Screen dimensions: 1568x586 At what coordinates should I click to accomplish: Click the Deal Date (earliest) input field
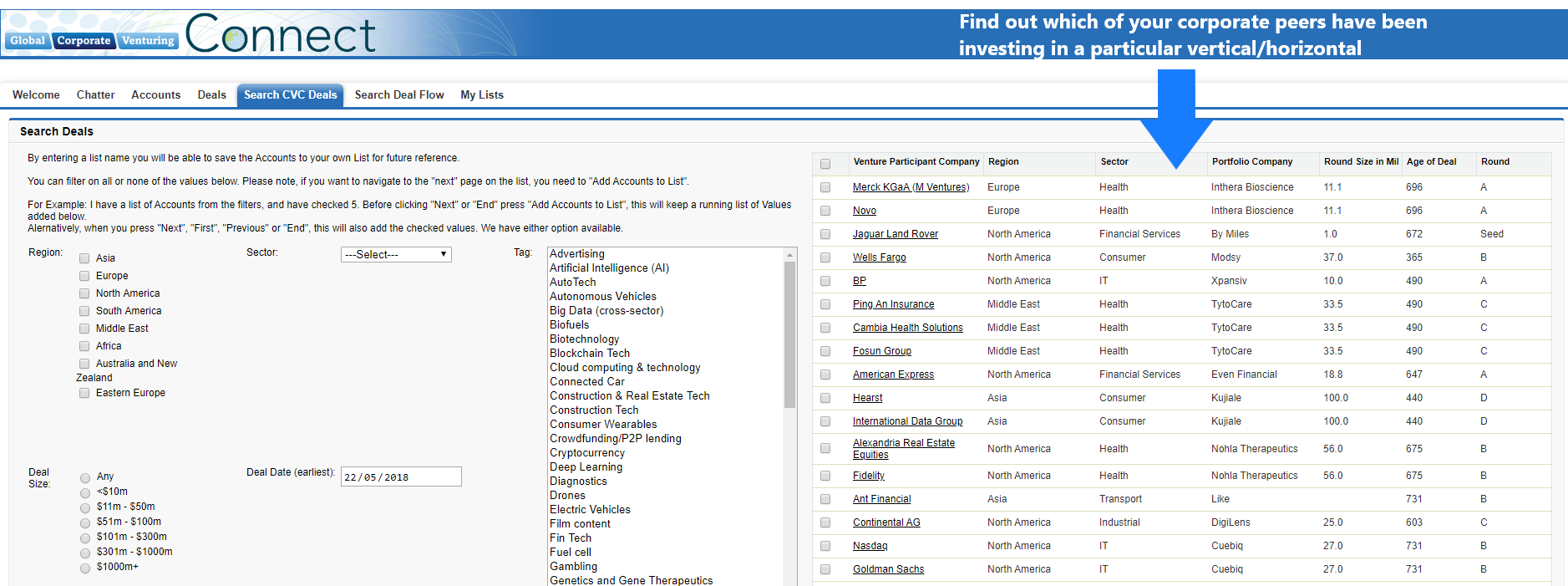[401, 477]
